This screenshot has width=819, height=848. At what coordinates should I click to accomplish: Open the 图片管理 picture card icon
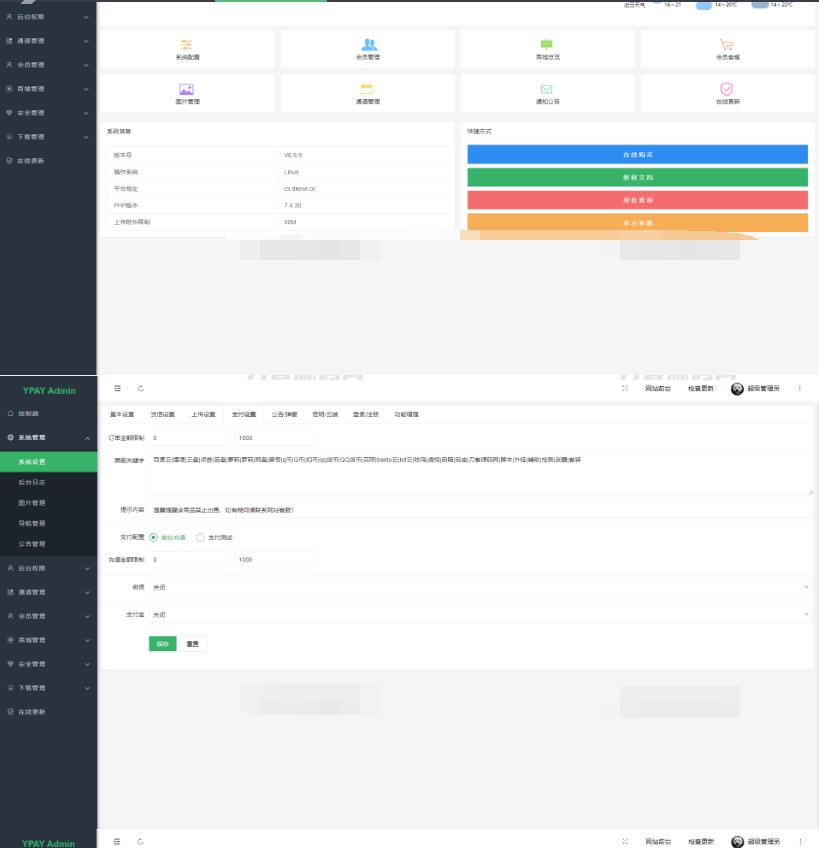(186, 89)
